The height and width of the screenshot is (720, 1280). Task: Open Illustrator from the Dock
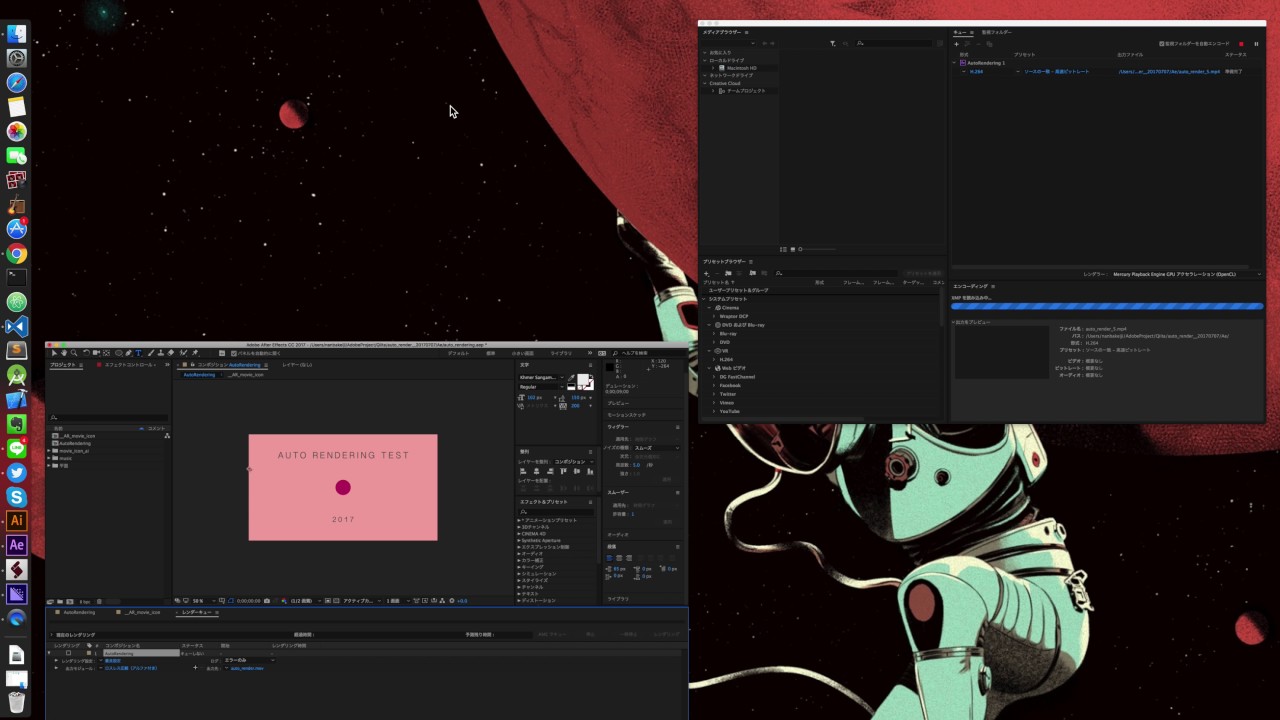pyautogui.click(x=16, y=521)
